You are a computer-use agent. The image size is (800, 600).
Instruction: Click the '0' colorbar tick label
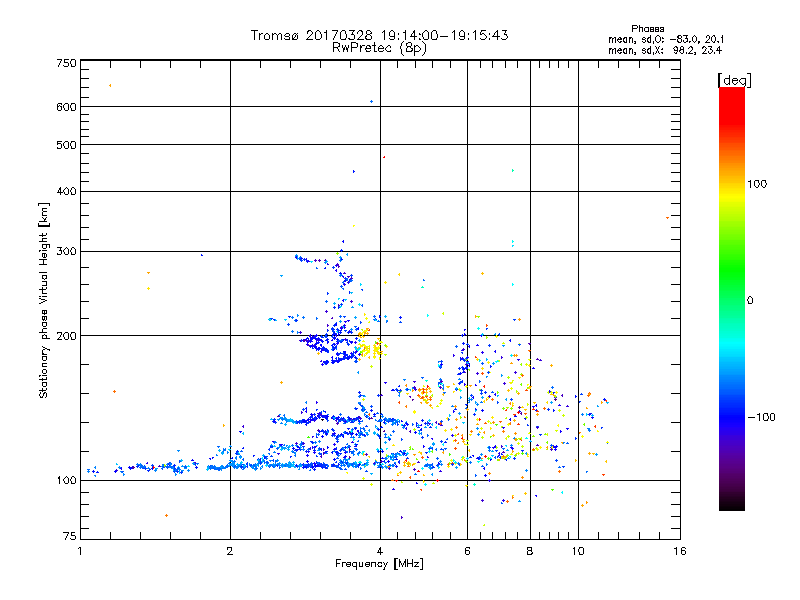[x=750, y=301]
